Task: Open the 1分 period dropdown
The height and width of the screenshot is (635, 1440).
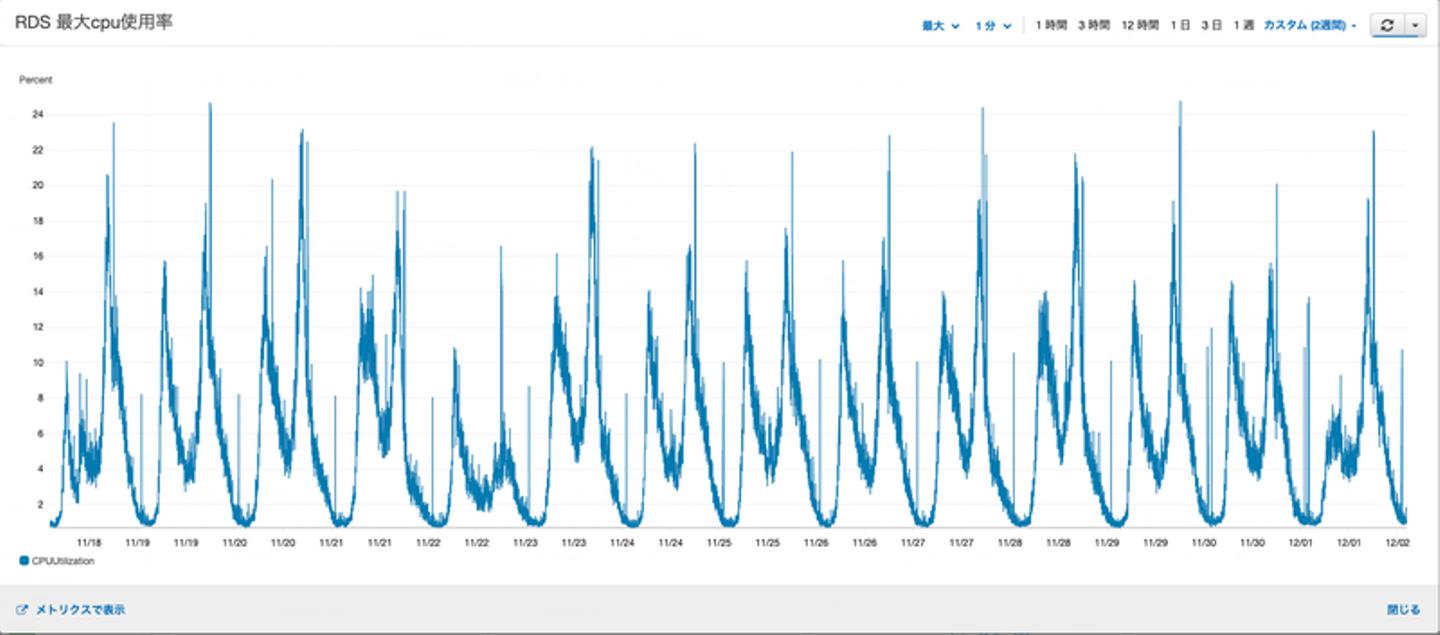Action: [993, 26]
